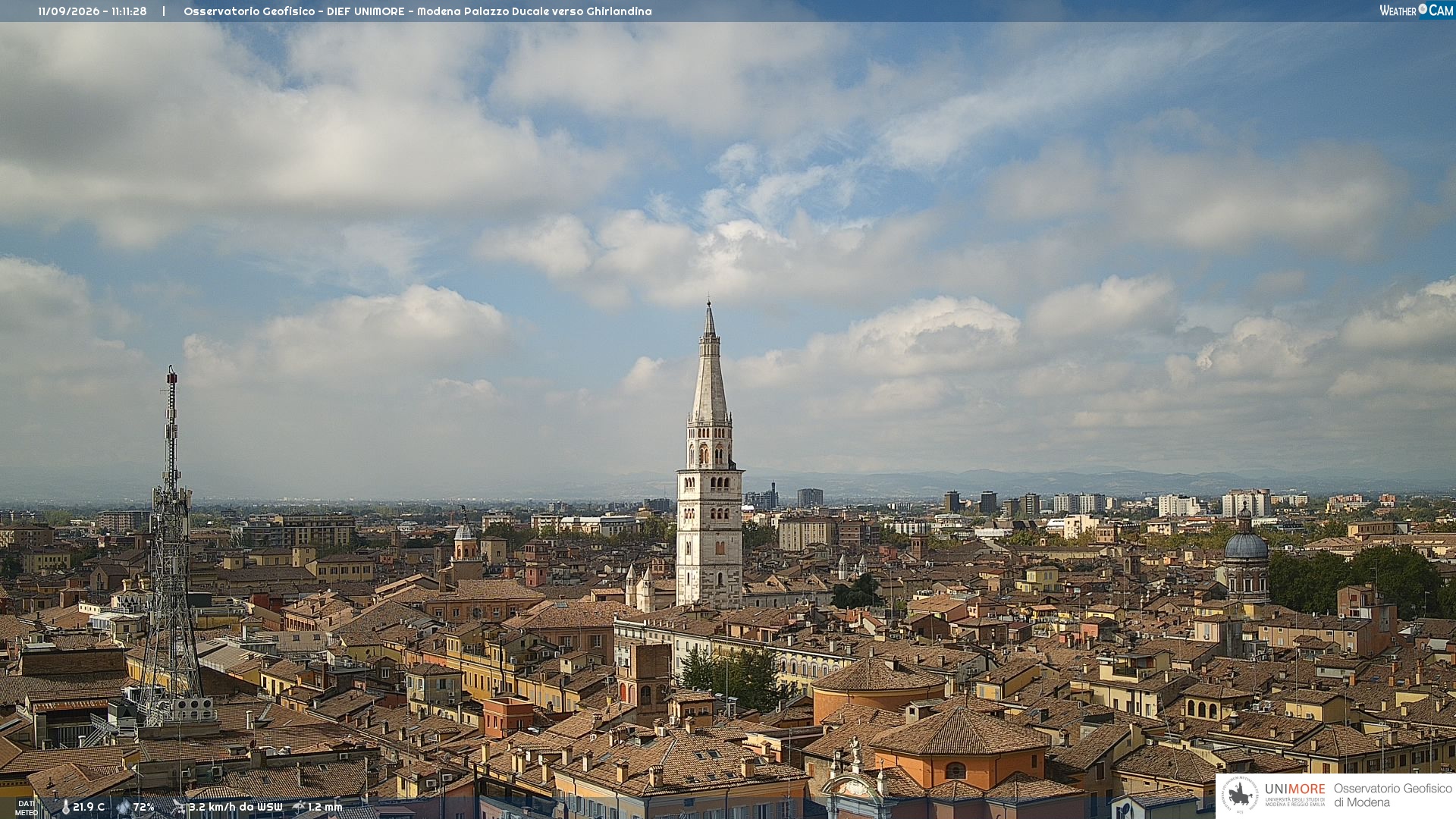
Task: Click the thermometer temperature icon
Action: (66, 808)
